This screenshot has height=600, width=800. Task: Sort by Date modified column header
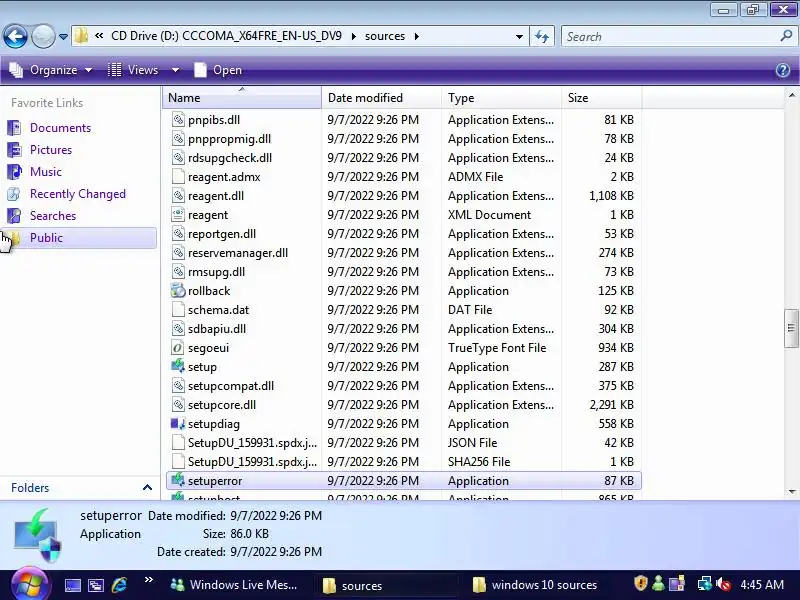pos(382,97)
